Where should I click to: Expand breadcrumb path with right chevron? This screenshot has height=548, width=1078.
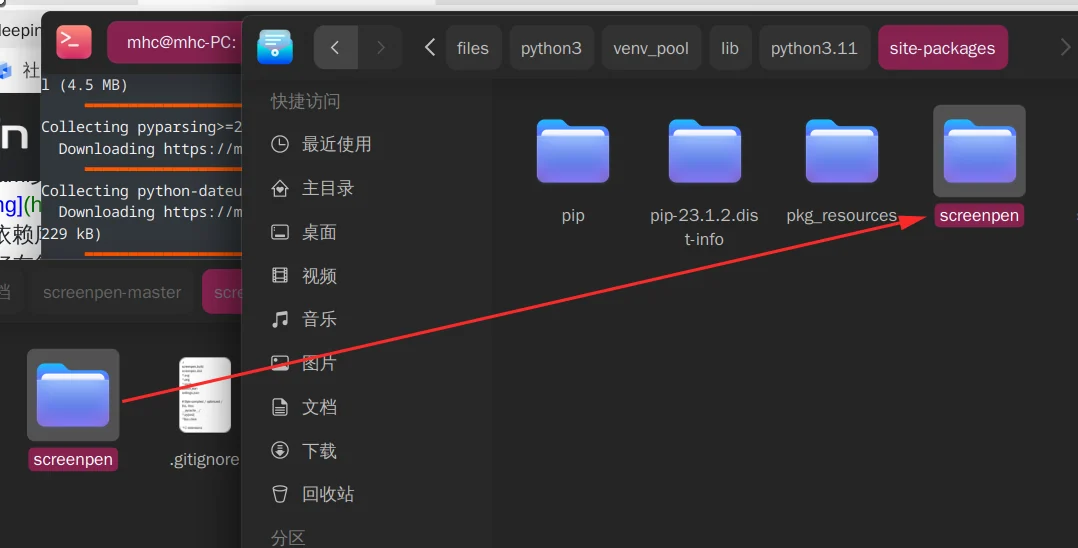coord(1065,47)
